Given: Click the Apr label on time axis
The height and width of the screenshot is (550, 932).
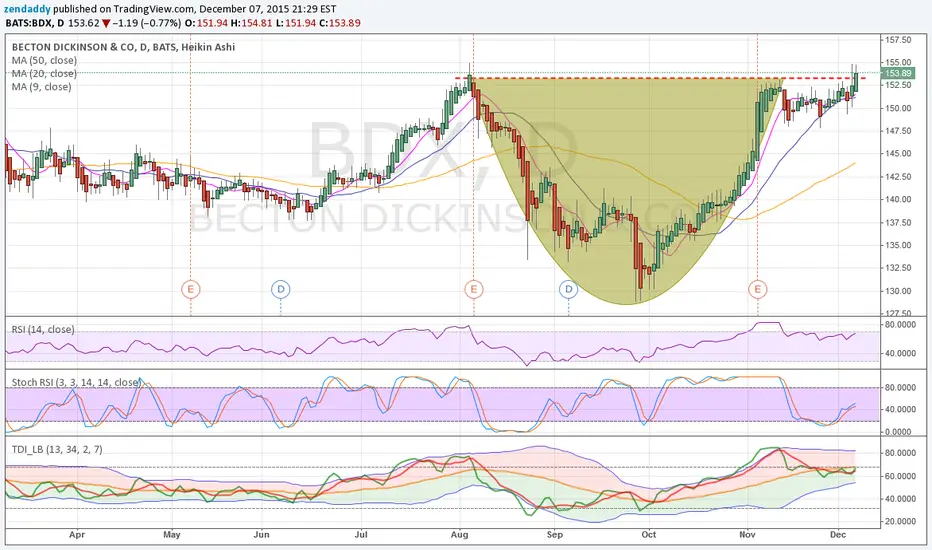Looking at the screenshot, I should point(77,535).
